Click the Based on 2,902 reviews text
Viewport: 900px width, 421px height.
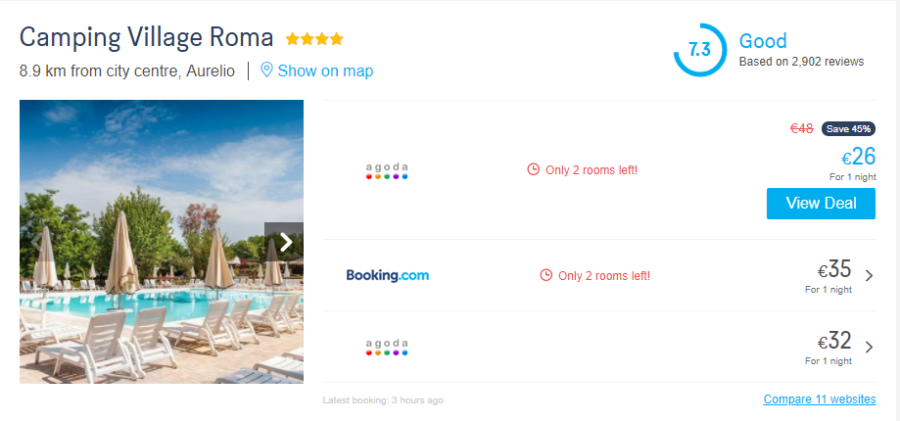(x=801, y=62)
